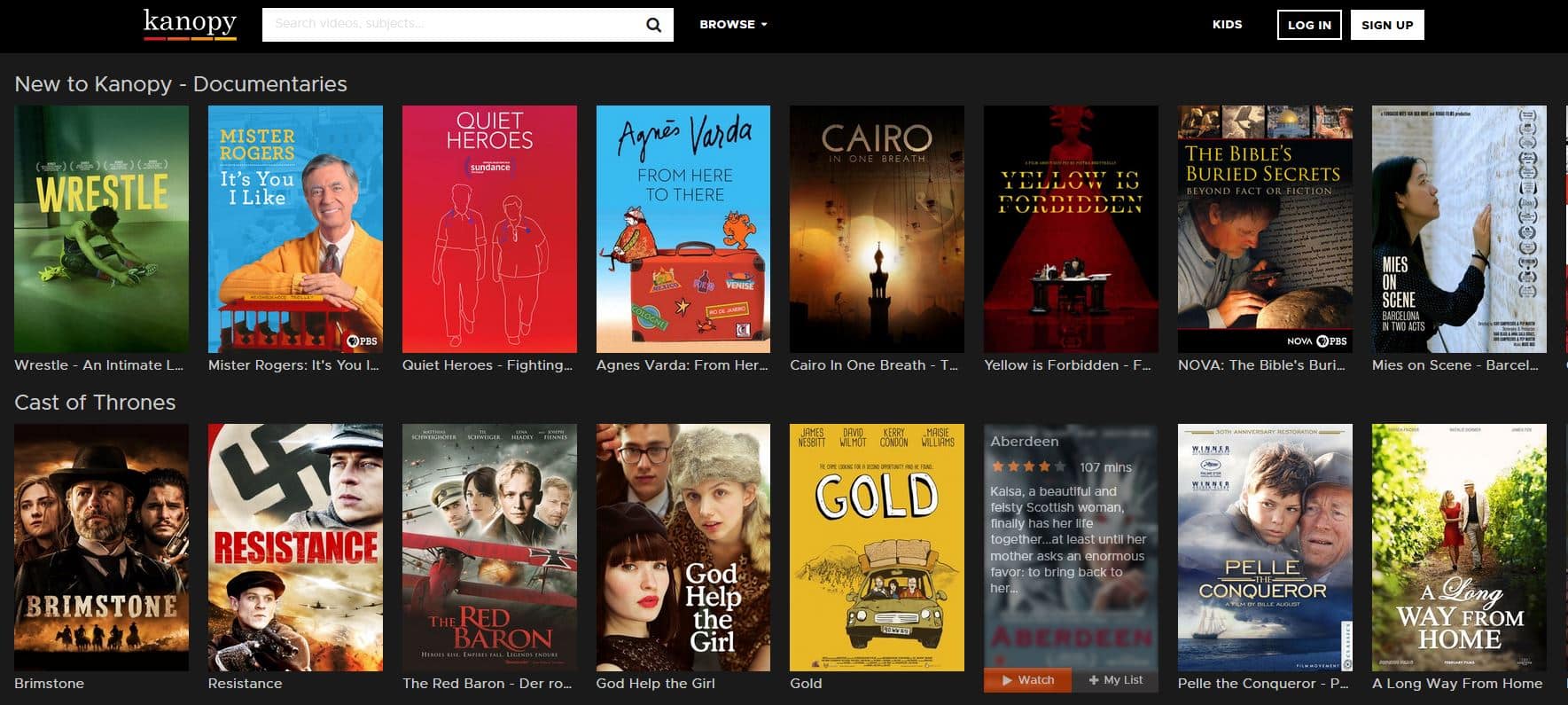
Task: Click the 'Mies on Scene - Barcel...' title
Action: (x=1455, y=364)
